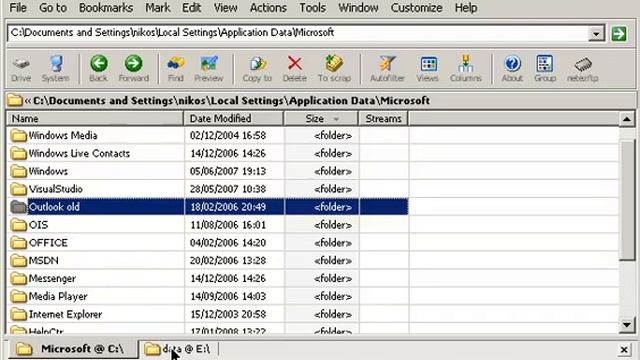Click the address bar path field
The image size is (640, 360).
pyautogui.click(x=298, y=33)
